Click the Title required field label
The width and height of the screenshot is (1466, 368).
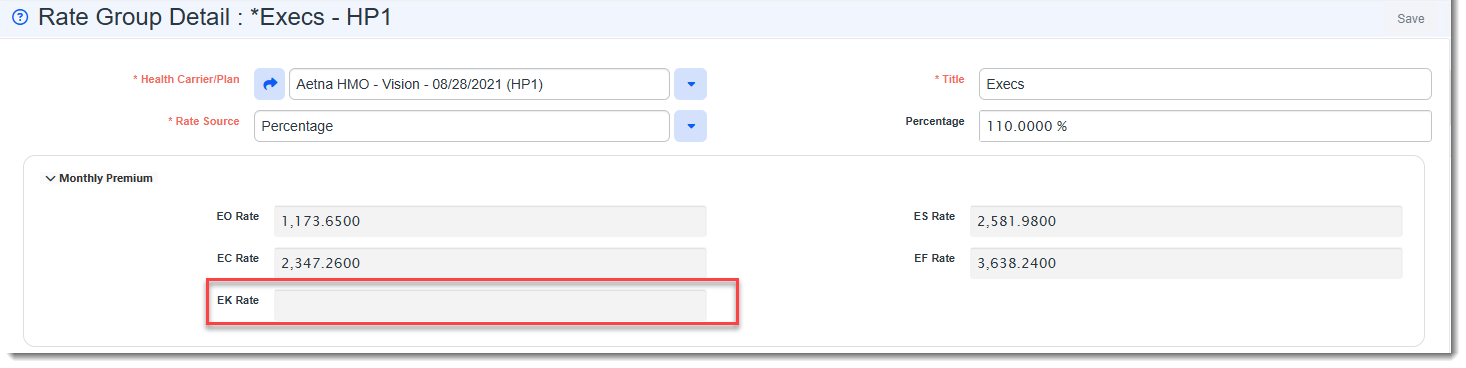[949, 79]
